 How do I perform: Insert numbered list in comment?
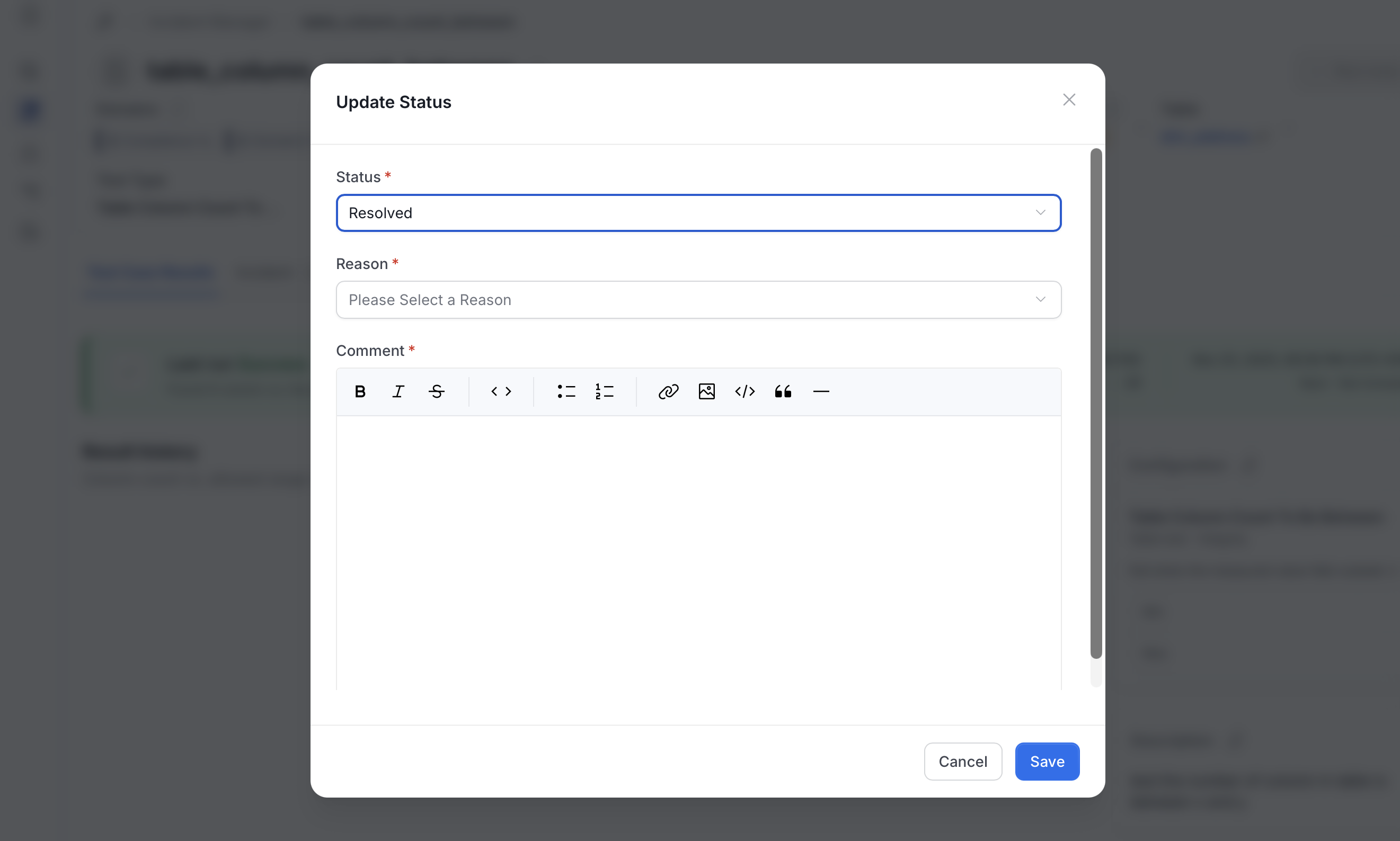tap(605, 391)
